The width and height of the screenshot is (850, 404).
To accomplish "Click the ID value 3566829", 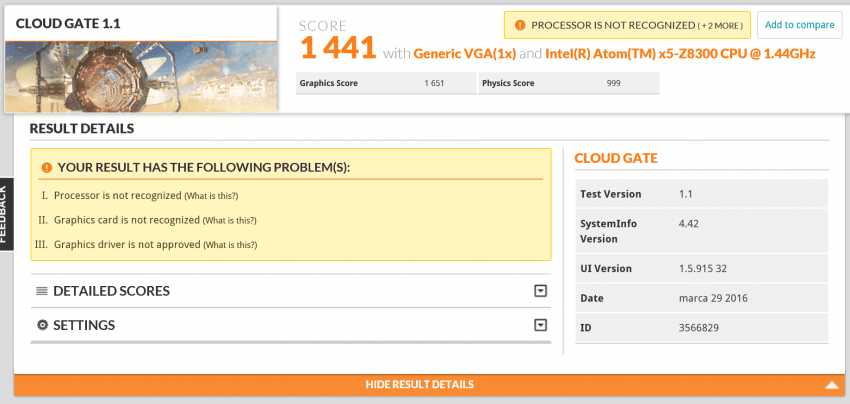I will [x=699, y=328].
